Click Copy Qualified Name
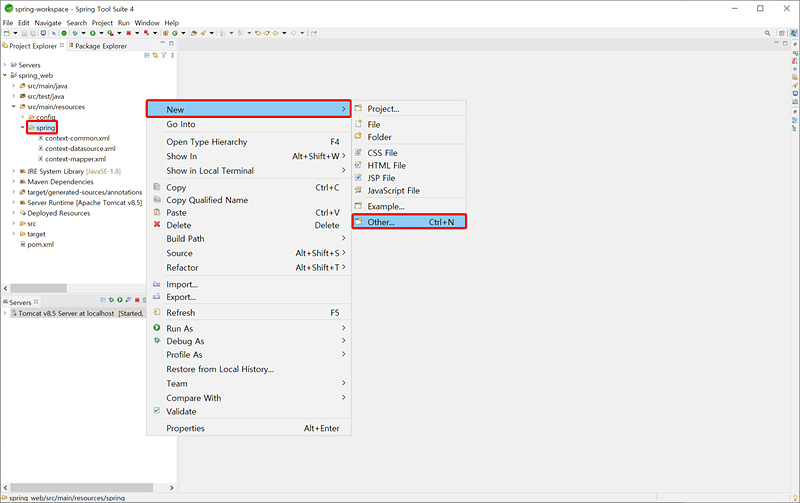 point(248,200)
